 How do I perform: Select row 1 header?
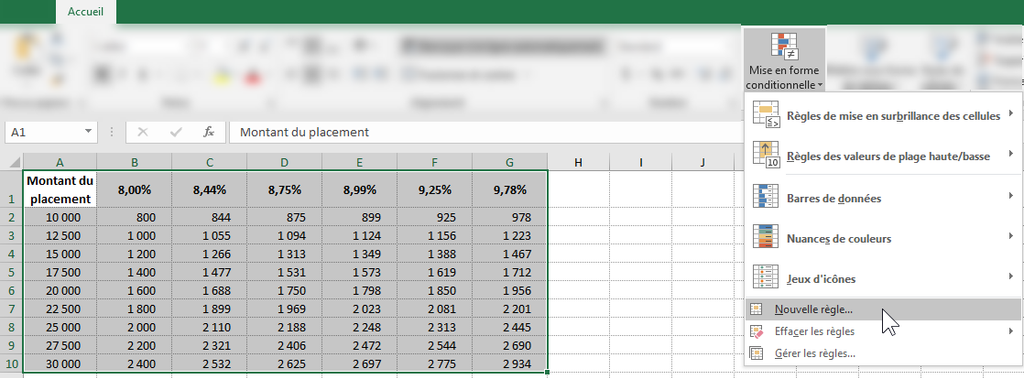pyautogui.click(x=12, y=189)
